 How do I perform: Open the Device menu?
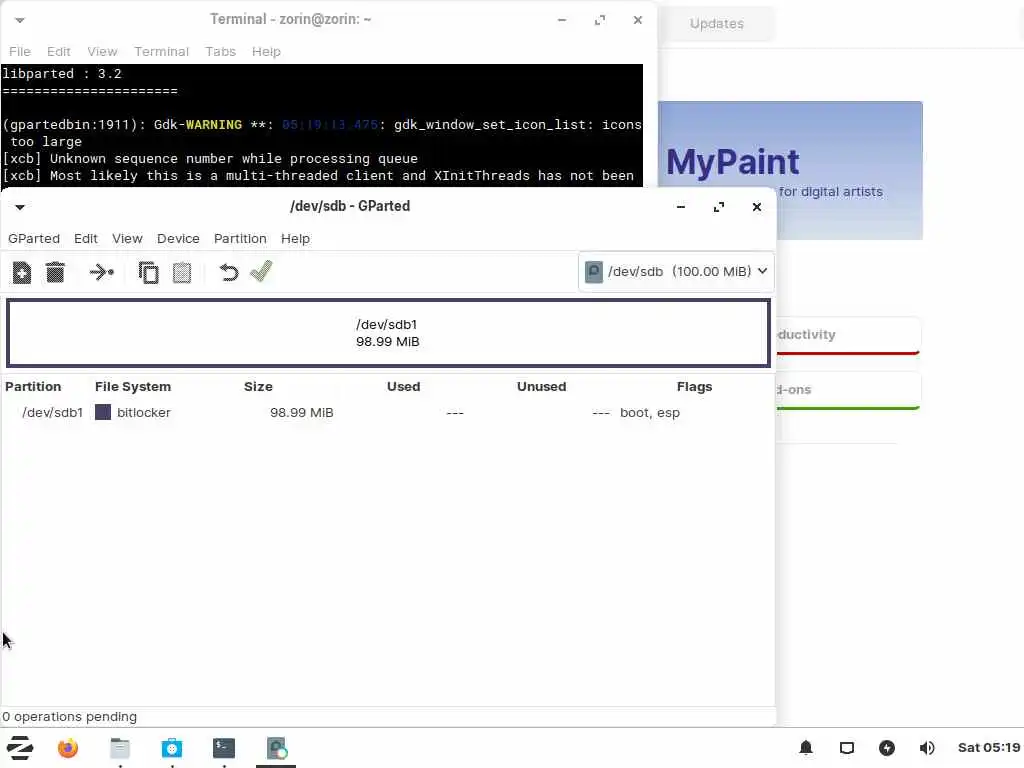point(178,238)
